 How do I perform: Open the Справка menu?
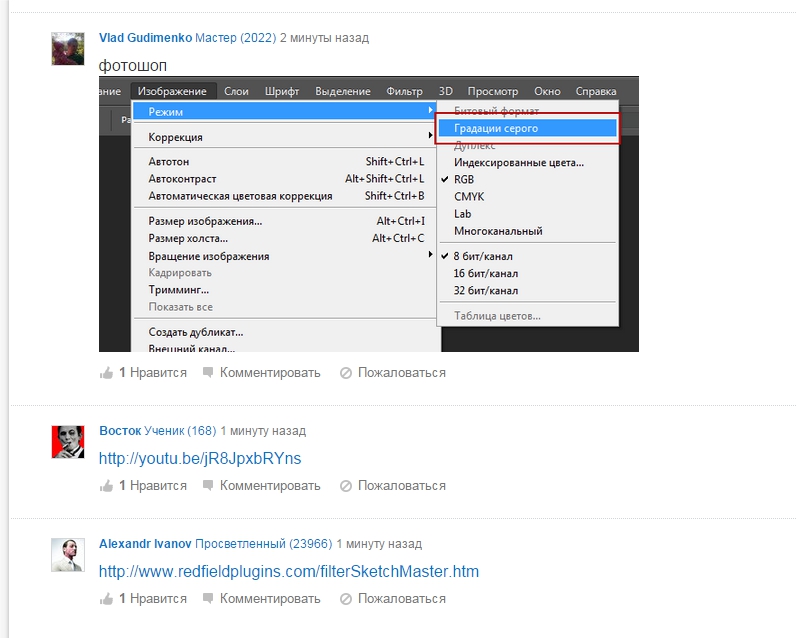595,91
